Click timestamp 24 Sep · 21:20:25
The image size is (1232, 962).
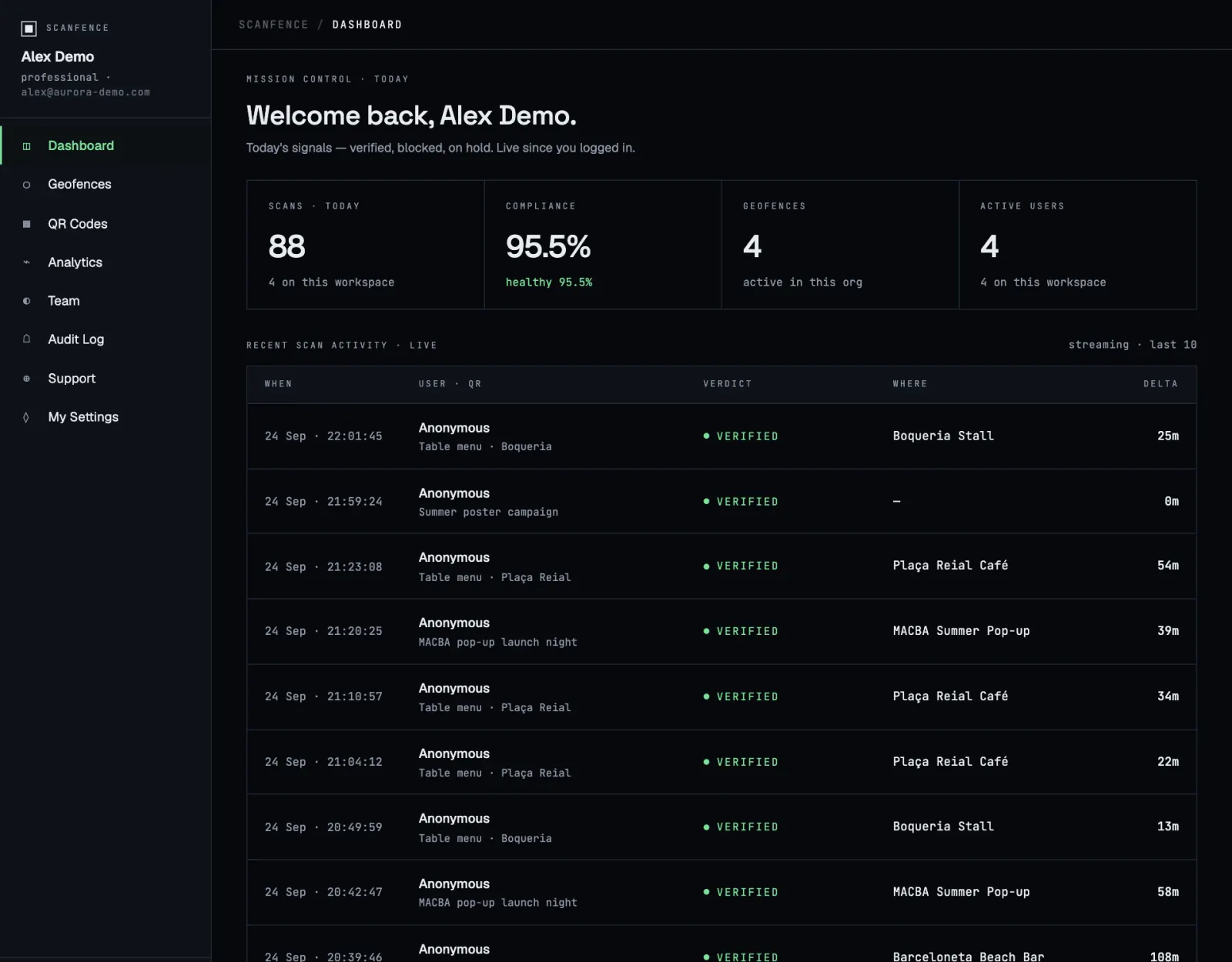(x=323, y=631)
